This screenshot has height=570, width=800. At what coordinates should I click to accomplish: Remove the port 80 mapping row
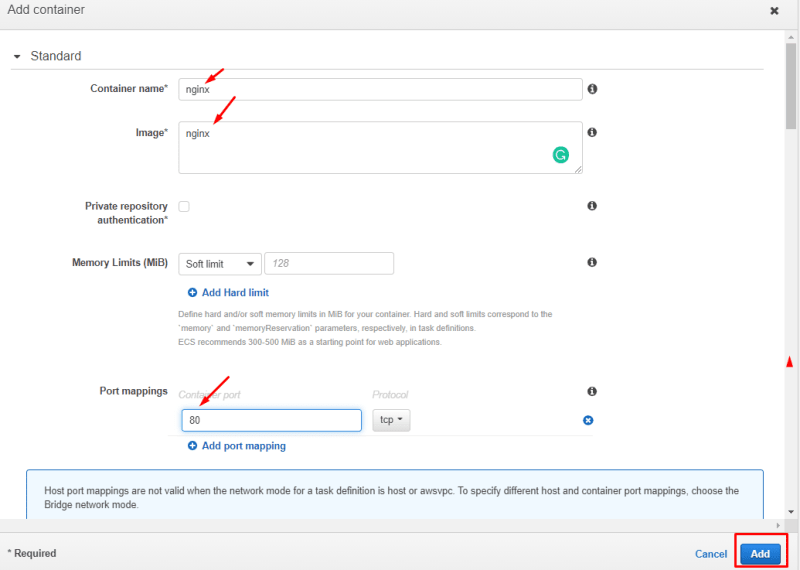(x=588, y=420)
